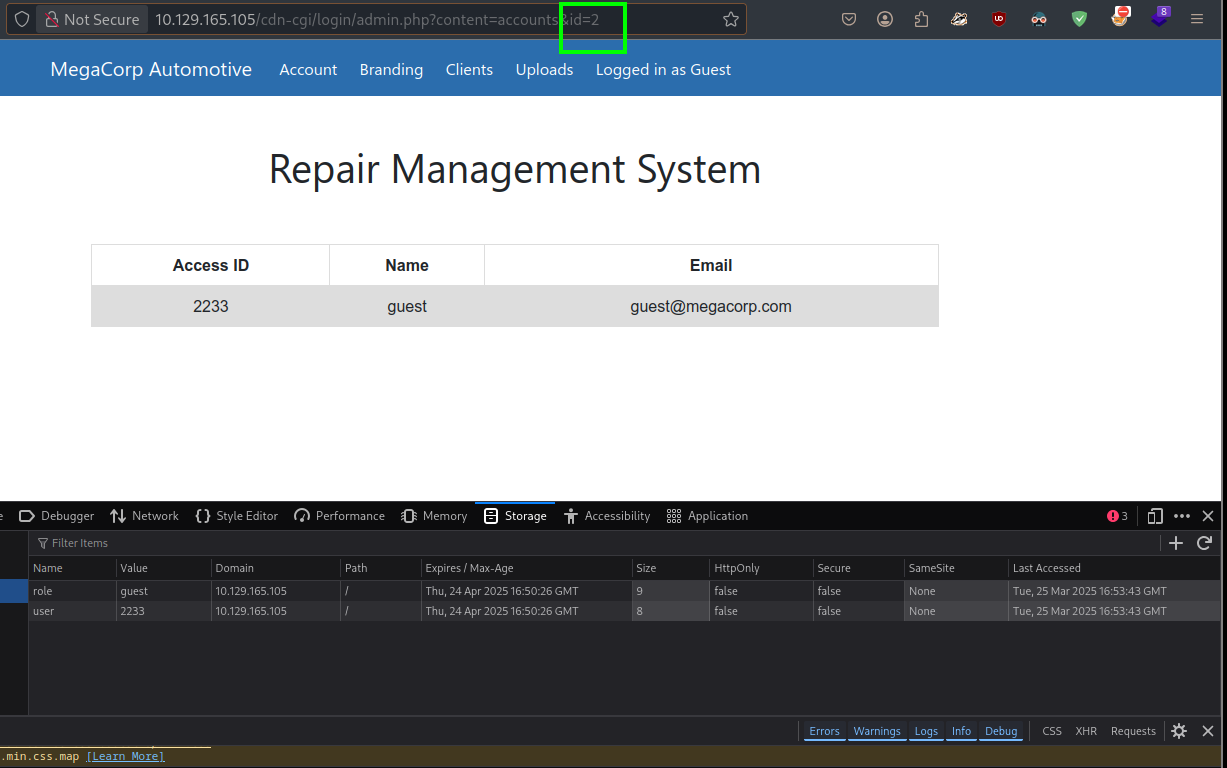This screenshot has height=768, width=1227.
Task: Sort cookies by the Name column header
Action: pyautogui.click(x=72, y=568)
